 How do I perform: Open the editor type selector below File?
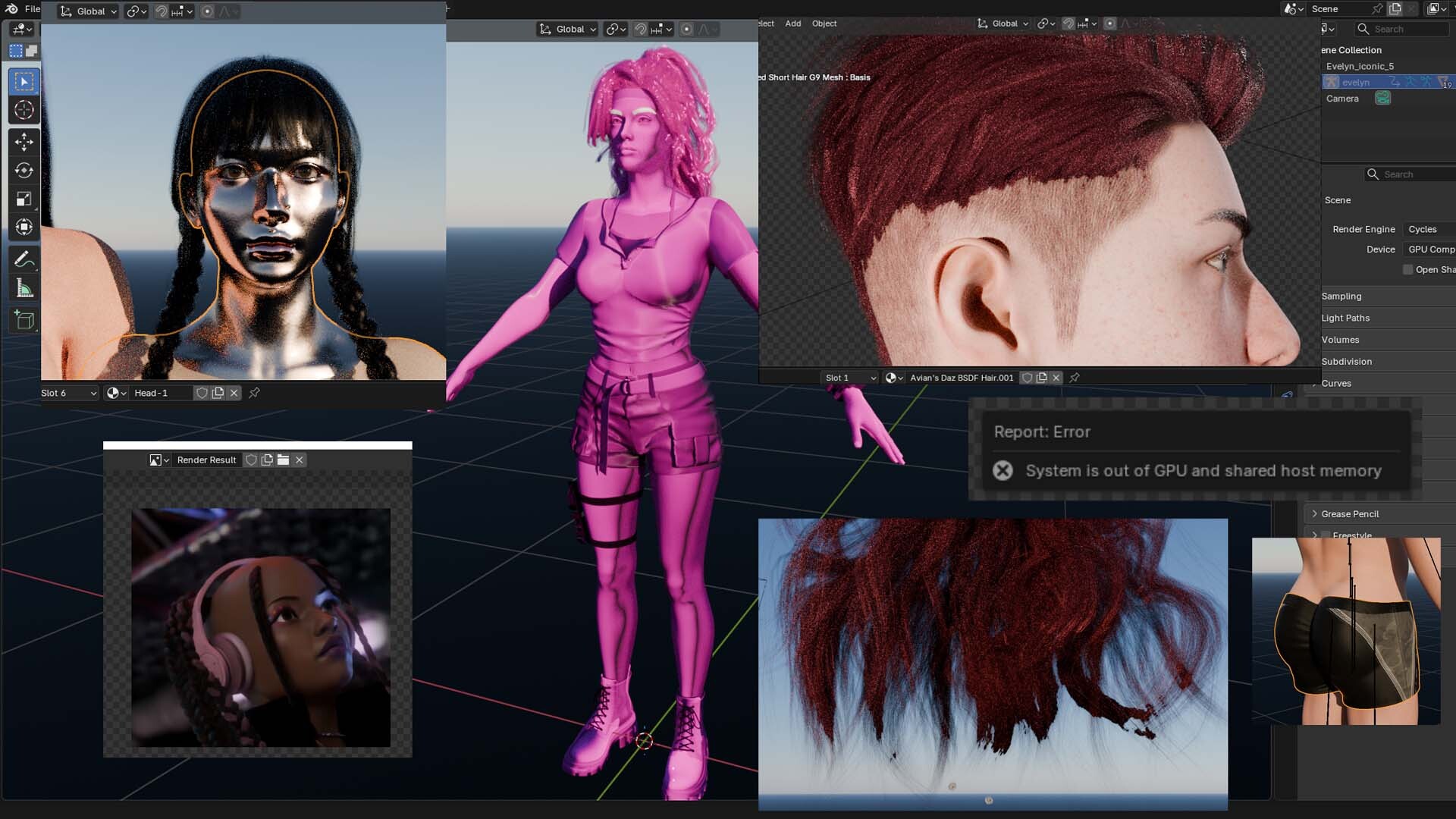coord(20,29)
